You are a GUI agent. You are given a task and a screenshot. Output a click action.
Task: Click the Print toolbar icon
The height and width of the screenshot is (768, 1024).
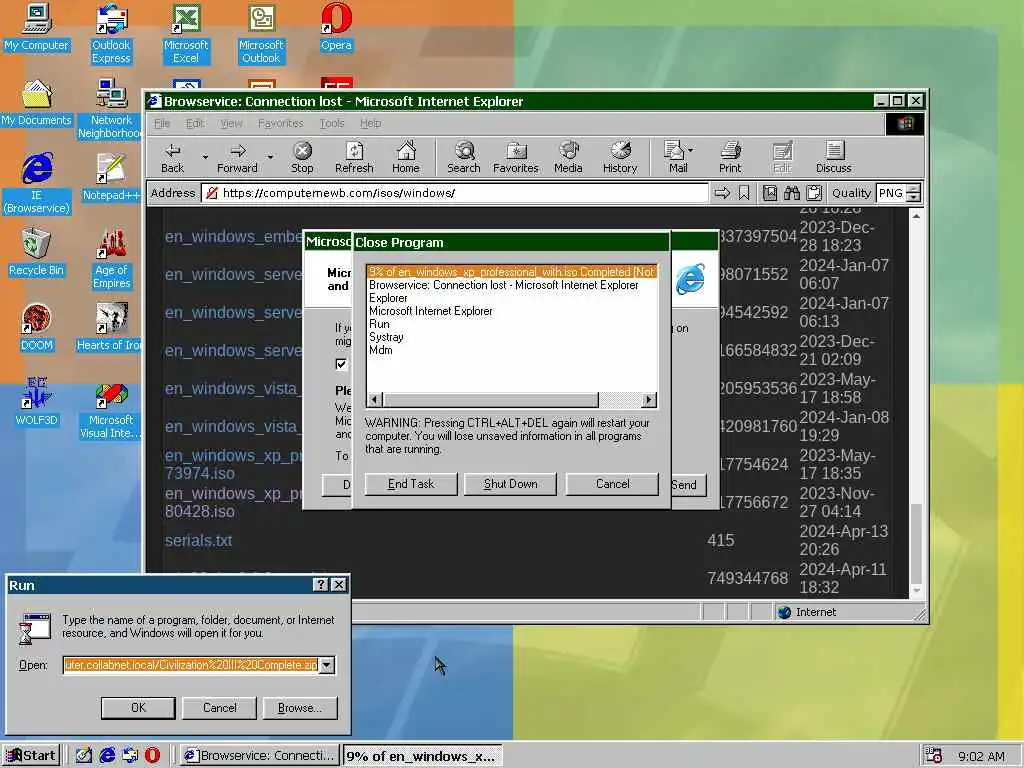pos(730,157)
